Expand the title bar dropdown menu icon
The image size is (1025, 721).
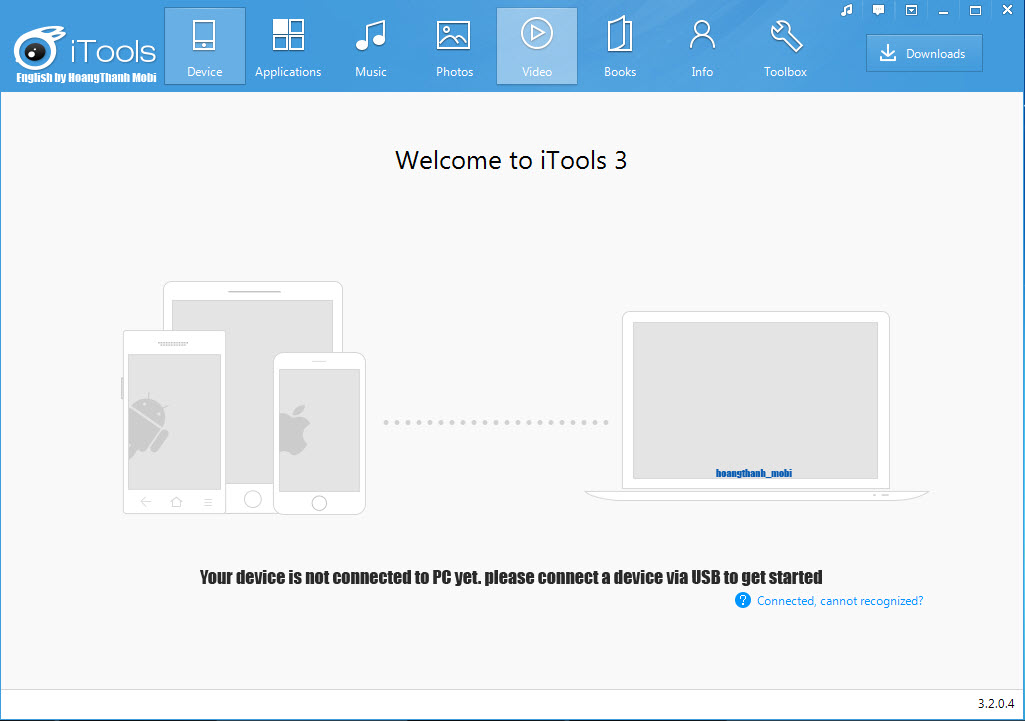(x=911, y=10)
